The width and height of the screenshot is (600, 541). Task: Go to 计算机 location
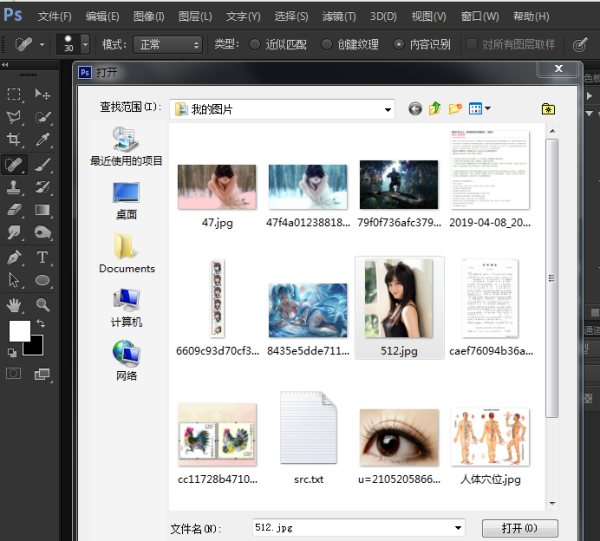(126, 308)
